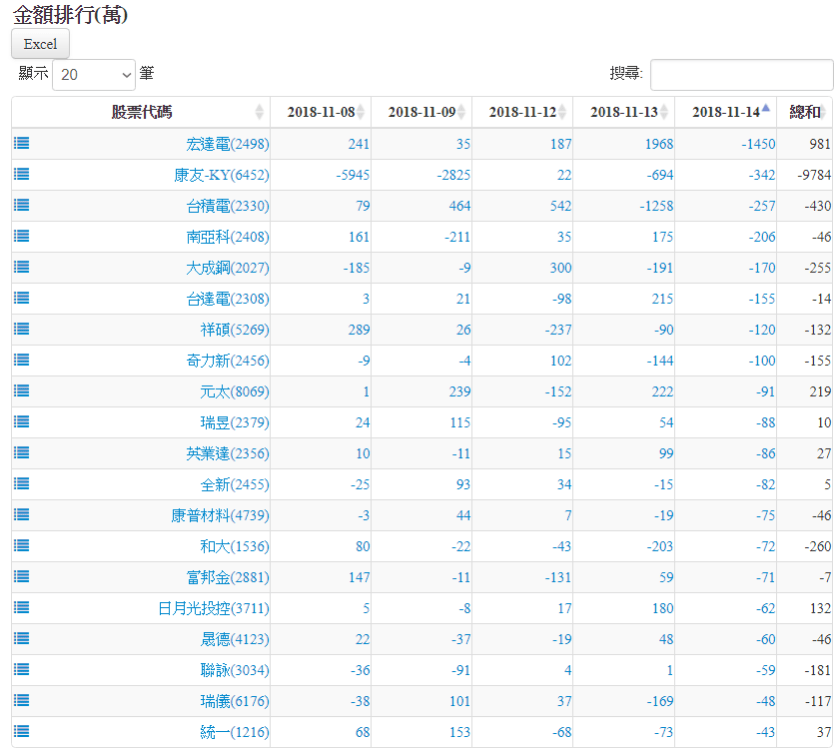
Task: Sort by the 2018-11-14 column header
Action: point(725,112)
